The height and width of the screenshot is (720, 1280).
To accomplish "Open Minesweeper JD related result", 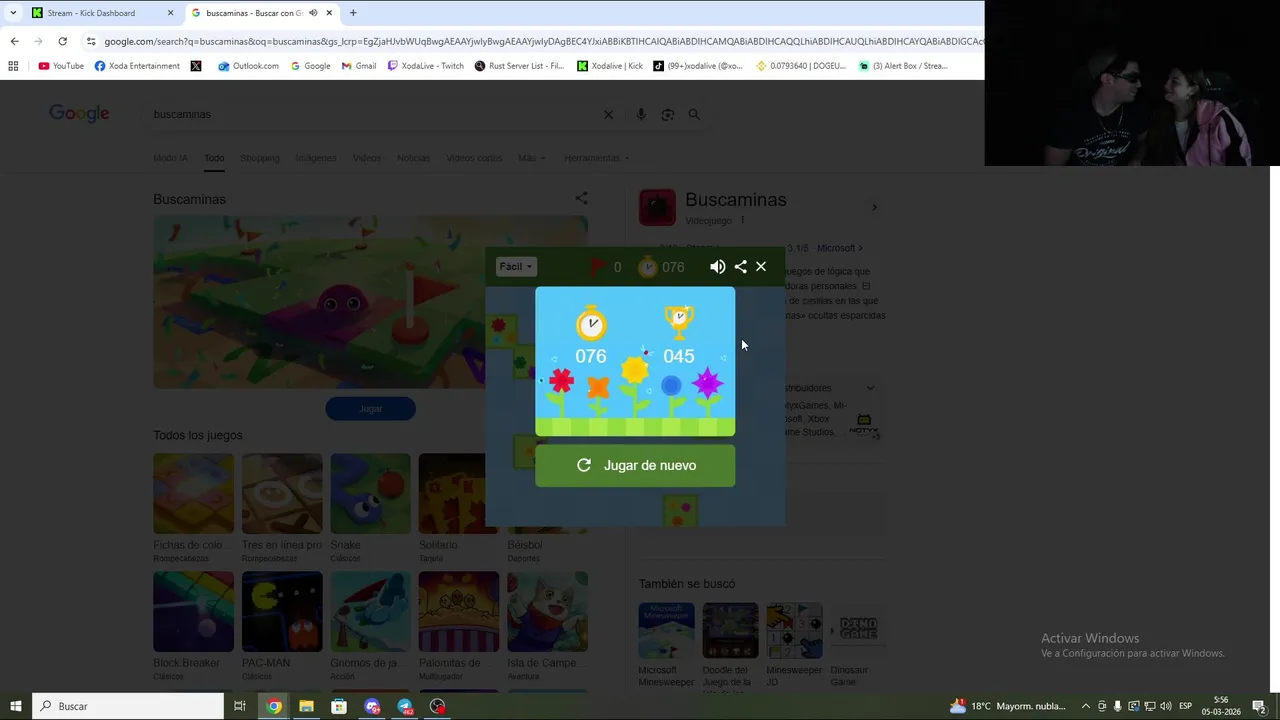I will (794, 645).
